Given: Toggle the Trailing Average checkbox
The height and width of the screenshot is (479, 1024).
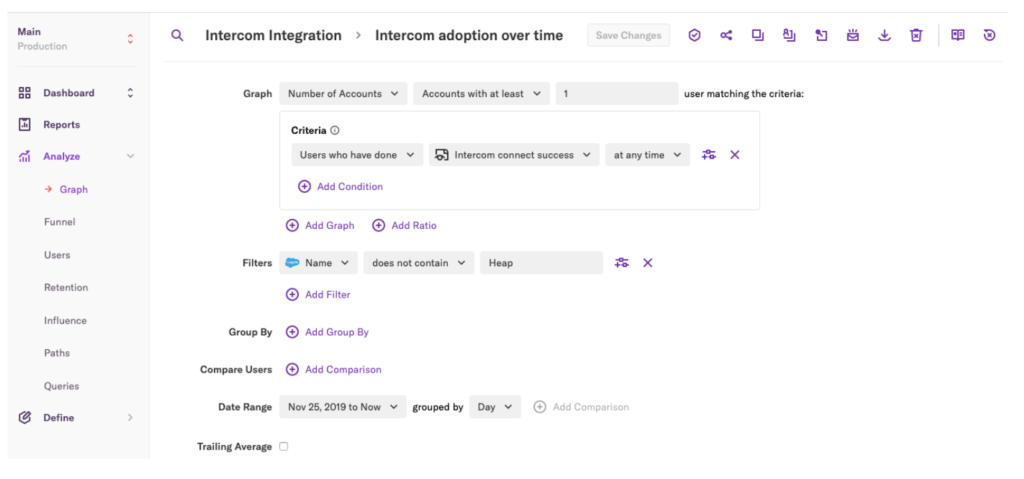Looking at the screenshot, I should 283,446.
